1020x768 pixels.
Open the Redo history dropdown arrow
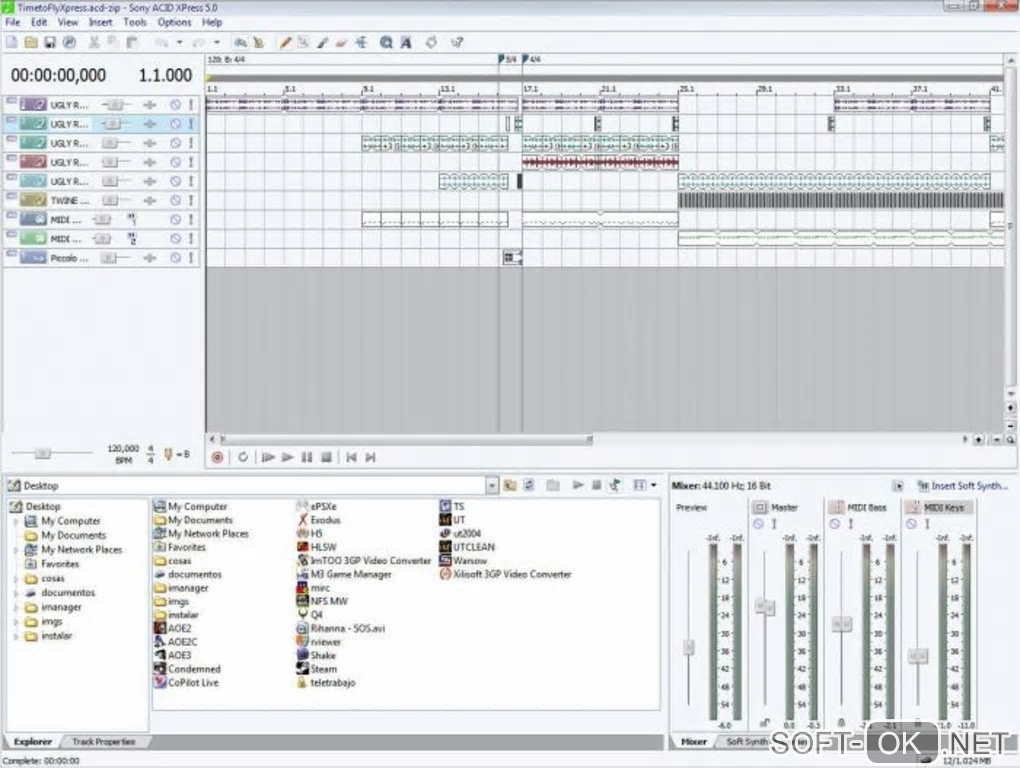[217, 42]
